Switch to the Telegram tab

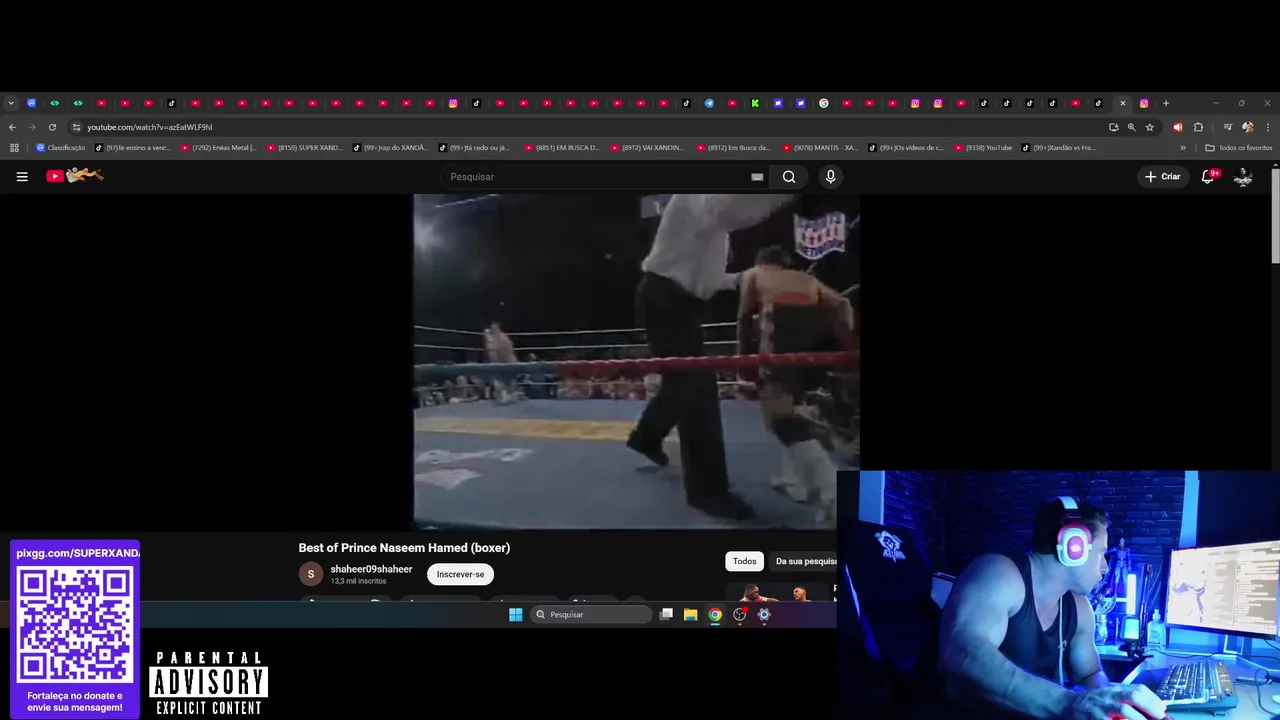709,103
